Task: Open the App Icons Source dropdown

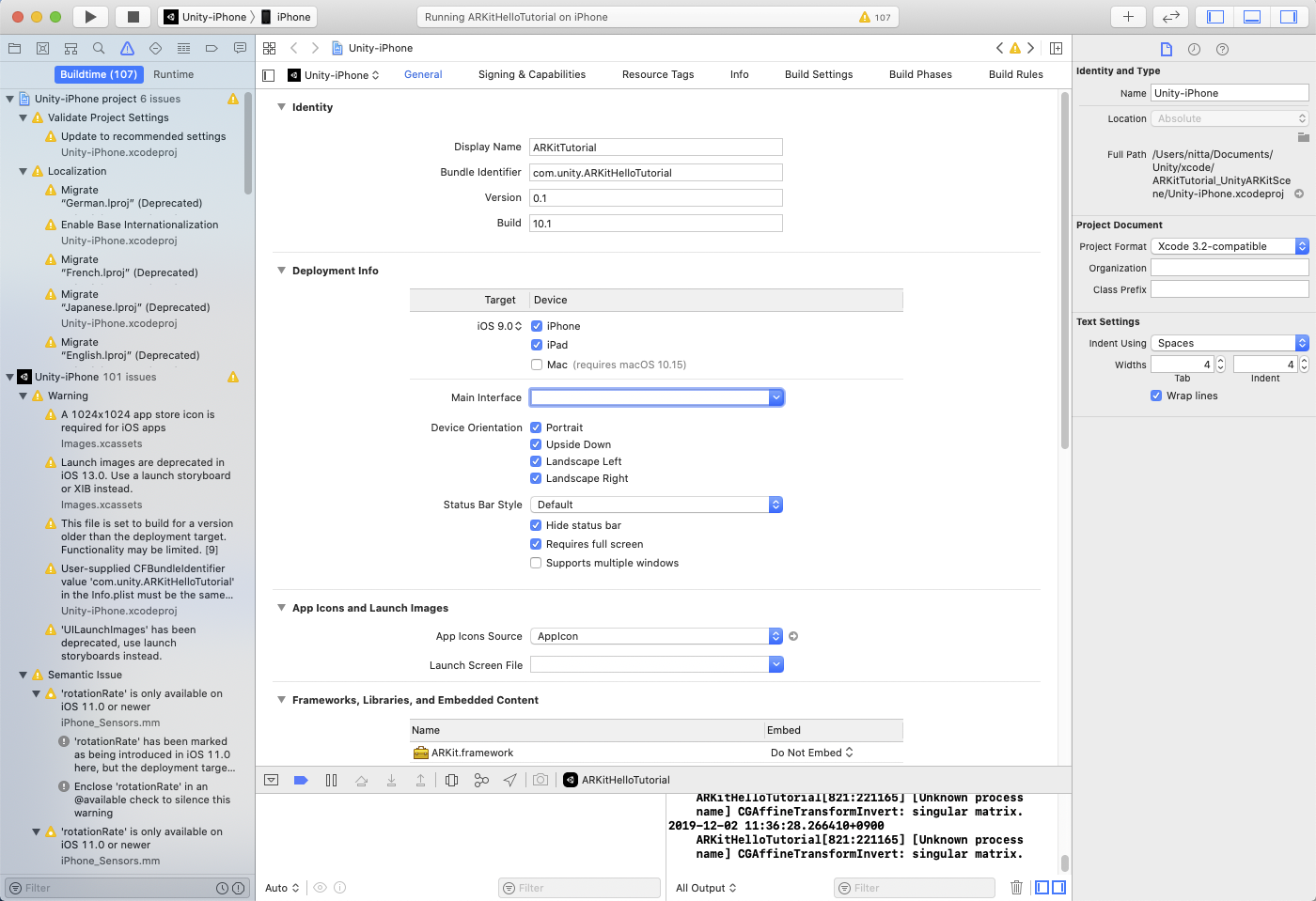Action: pos(656,636)
